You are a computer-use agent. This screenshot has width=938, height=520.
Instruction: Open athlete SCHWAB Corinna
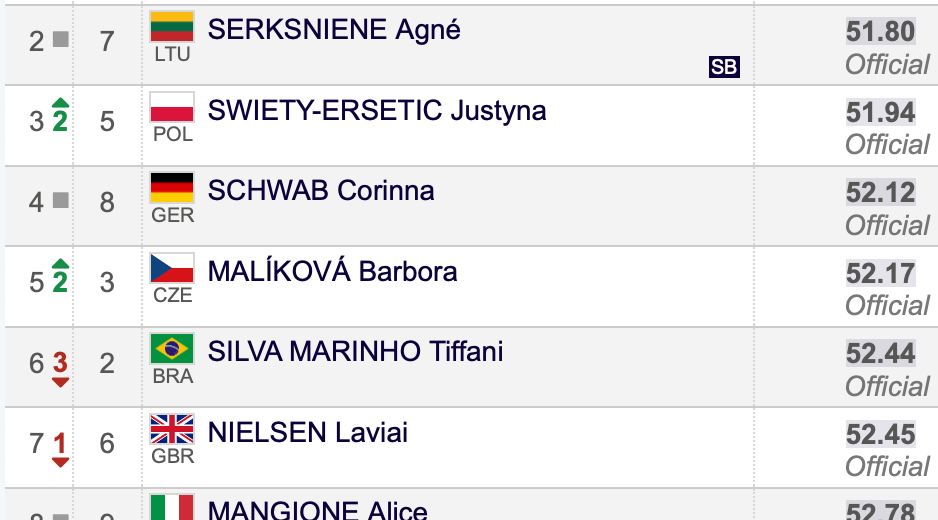point(321,191)
